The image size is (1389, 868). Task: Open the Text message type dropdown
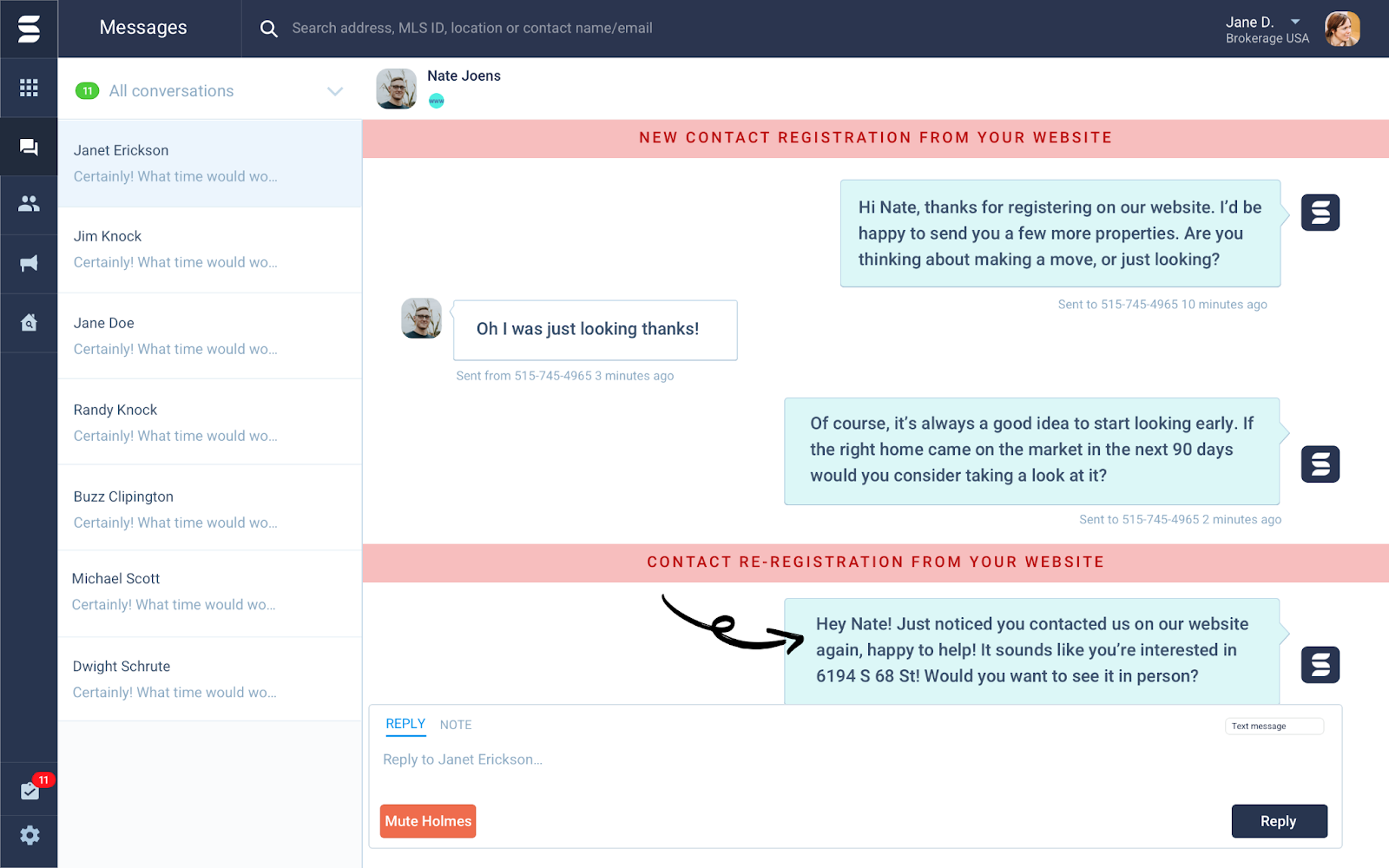1274,726
